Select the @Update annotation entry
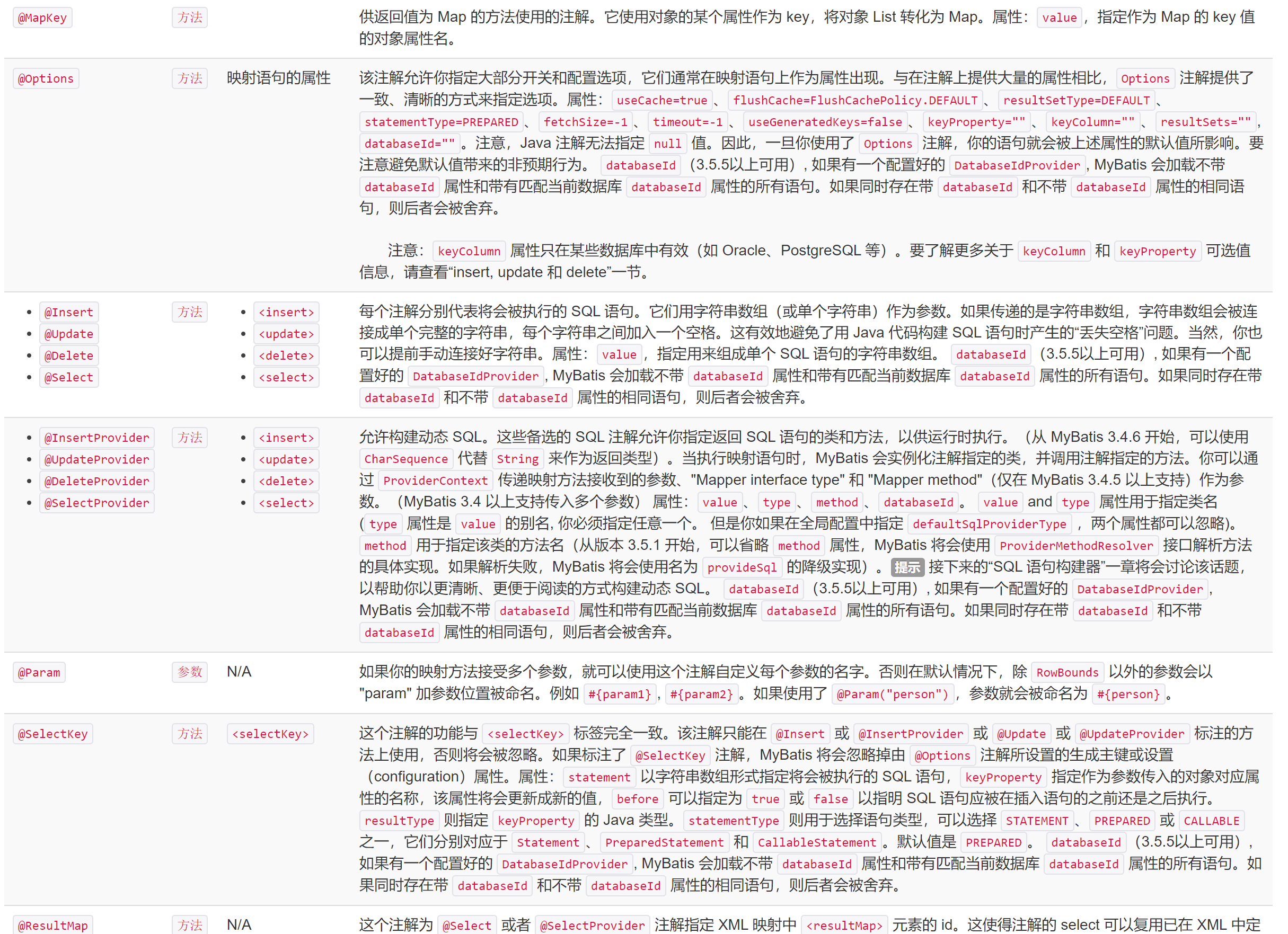1288x934 pixels. 68,333
